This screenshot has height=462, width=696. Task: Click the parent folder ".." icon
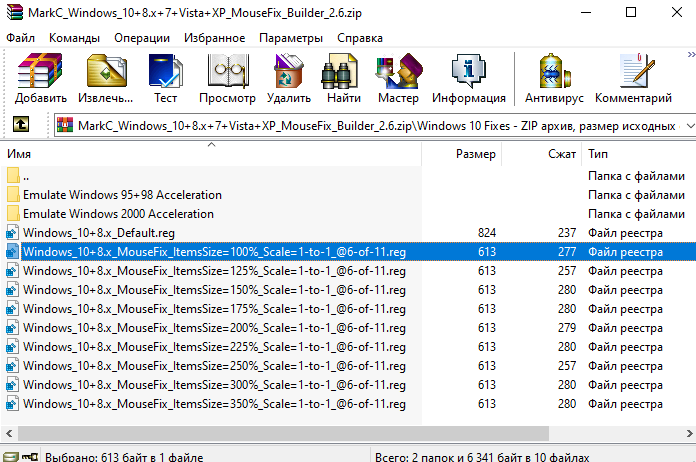[x=13, y=175]
